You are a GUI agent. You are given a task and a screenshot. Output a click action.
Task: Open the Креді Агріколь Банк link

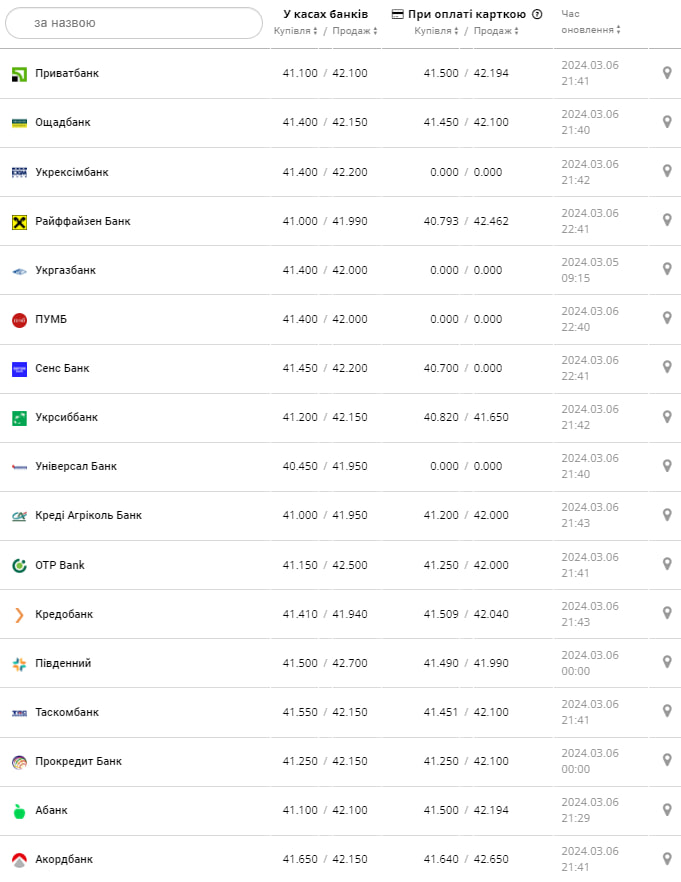88,515
